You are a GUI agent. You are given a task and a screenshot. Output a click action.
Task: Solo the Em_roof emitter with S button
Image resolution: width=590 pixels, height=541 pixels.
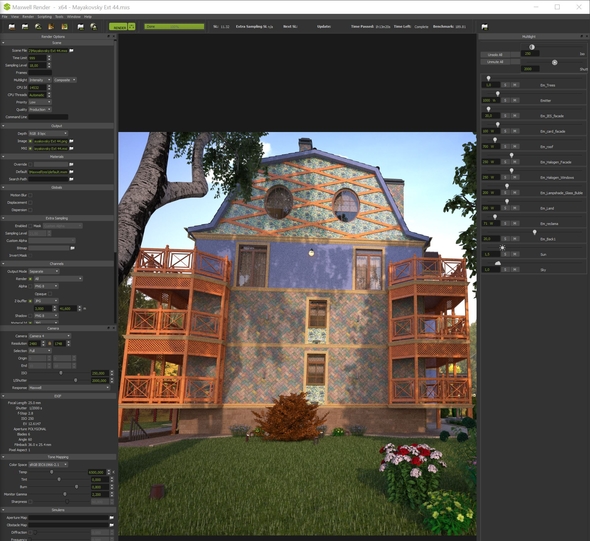[x=505, y=146]
